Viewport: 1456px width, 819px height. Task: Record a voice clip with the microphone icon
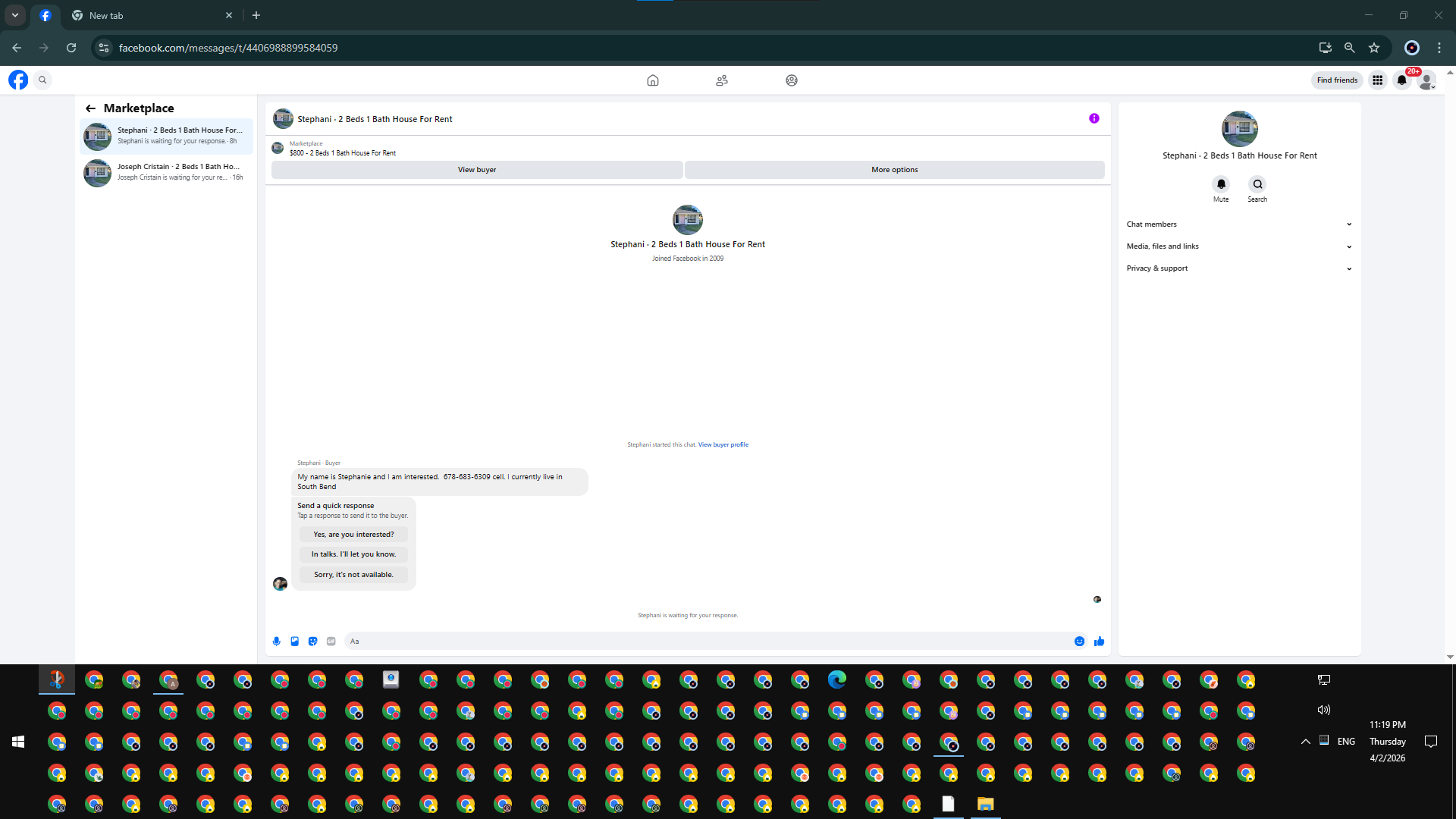(277, 642)
